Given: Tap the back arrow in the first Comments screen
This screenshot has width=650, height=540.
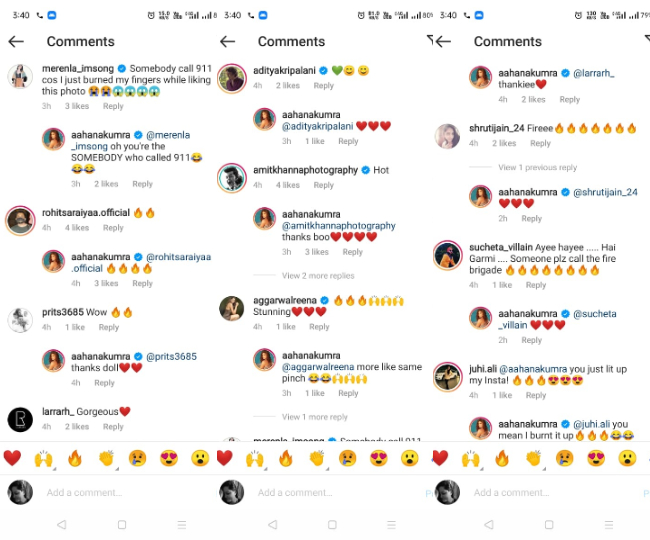Looking at the screenshot, I should [x=16, y=41].
